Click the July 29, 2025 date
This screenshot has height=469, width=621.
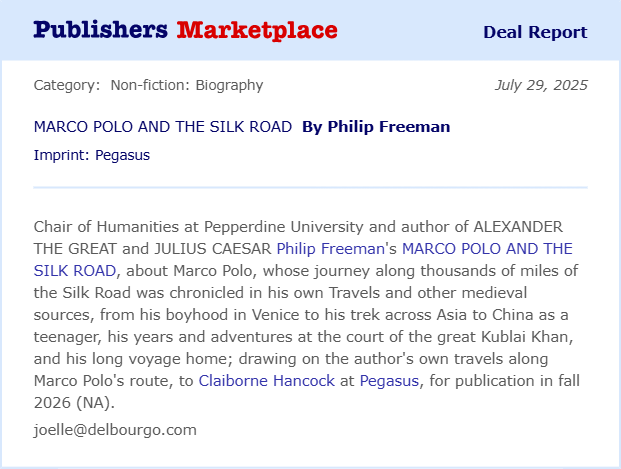point(541,85)
